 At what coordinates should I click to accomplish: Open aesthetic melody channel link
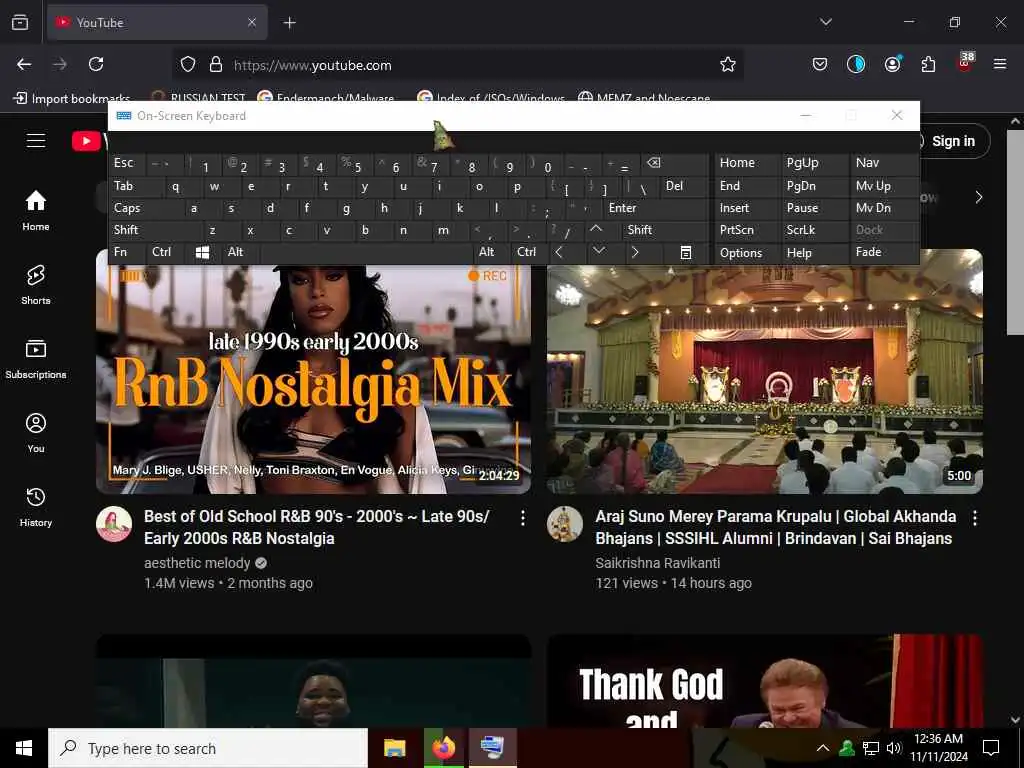[197, 563]
